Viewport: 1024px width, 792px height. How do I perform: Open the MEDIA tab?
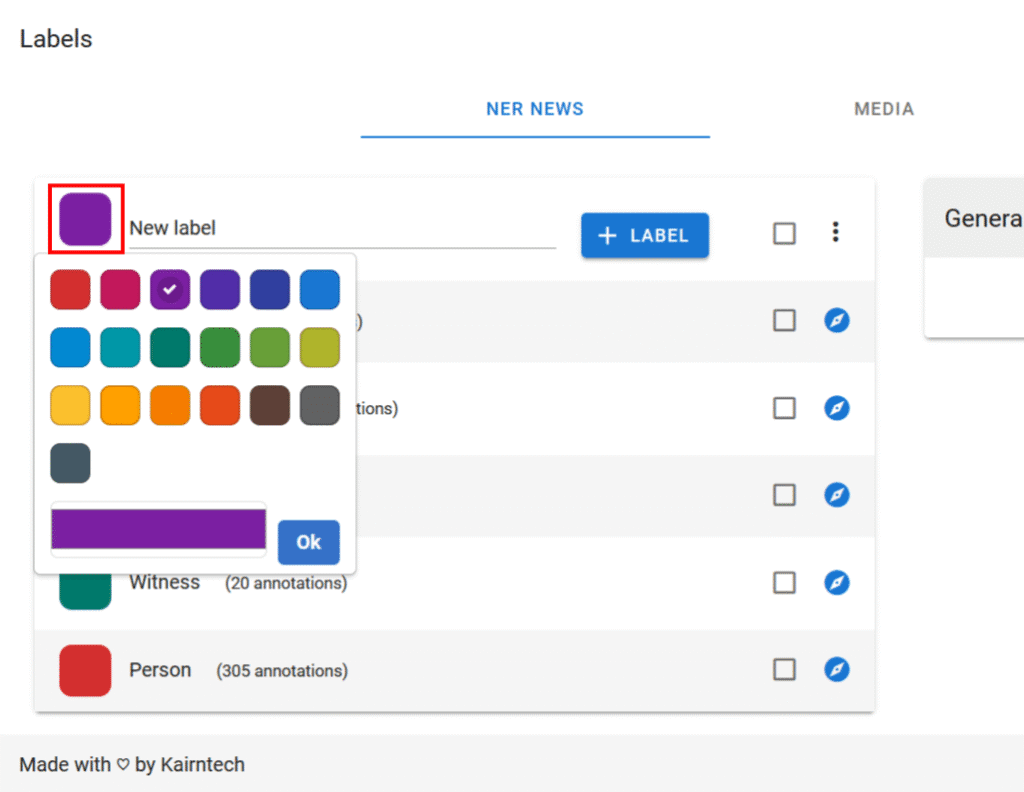[x=884, y=109]
